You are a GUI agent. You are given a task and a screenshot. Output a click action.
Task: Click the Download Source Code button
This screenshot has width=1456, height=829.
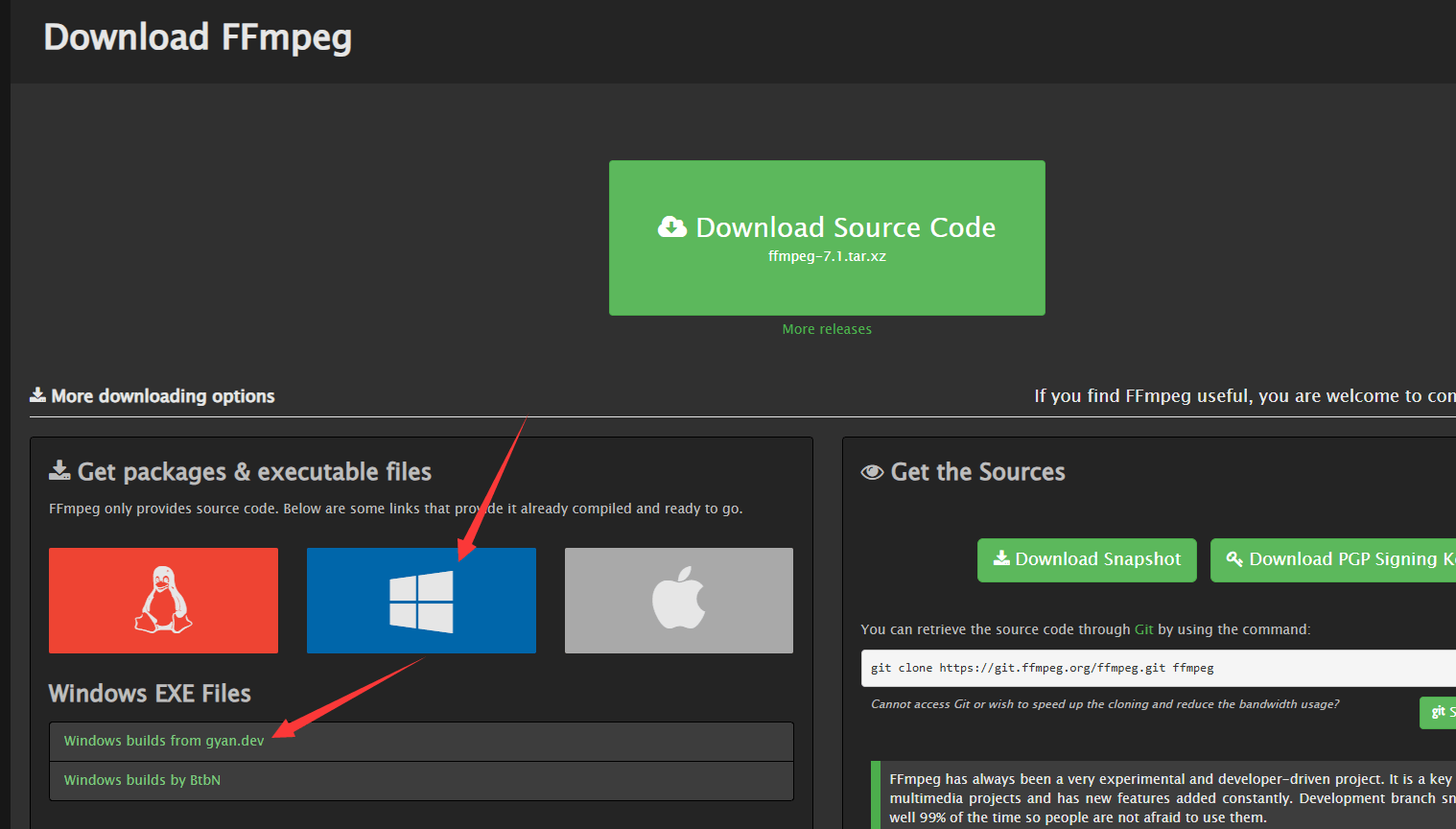(x=827, y=238)
